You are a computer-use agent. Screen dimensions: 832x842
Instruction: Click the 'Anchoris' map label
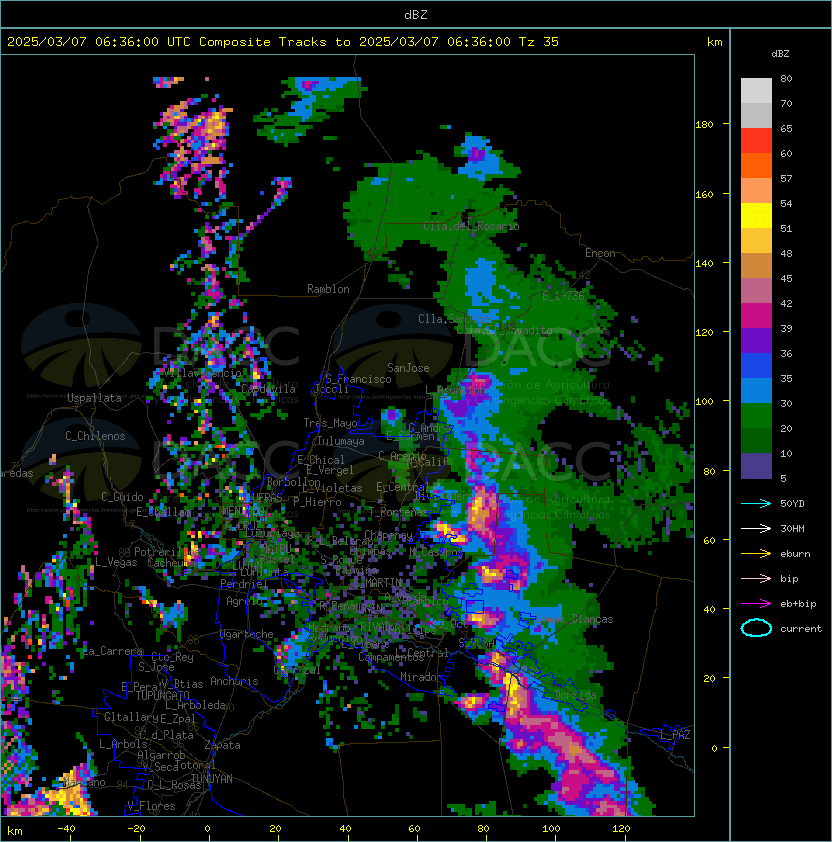[x=234, y=681]
